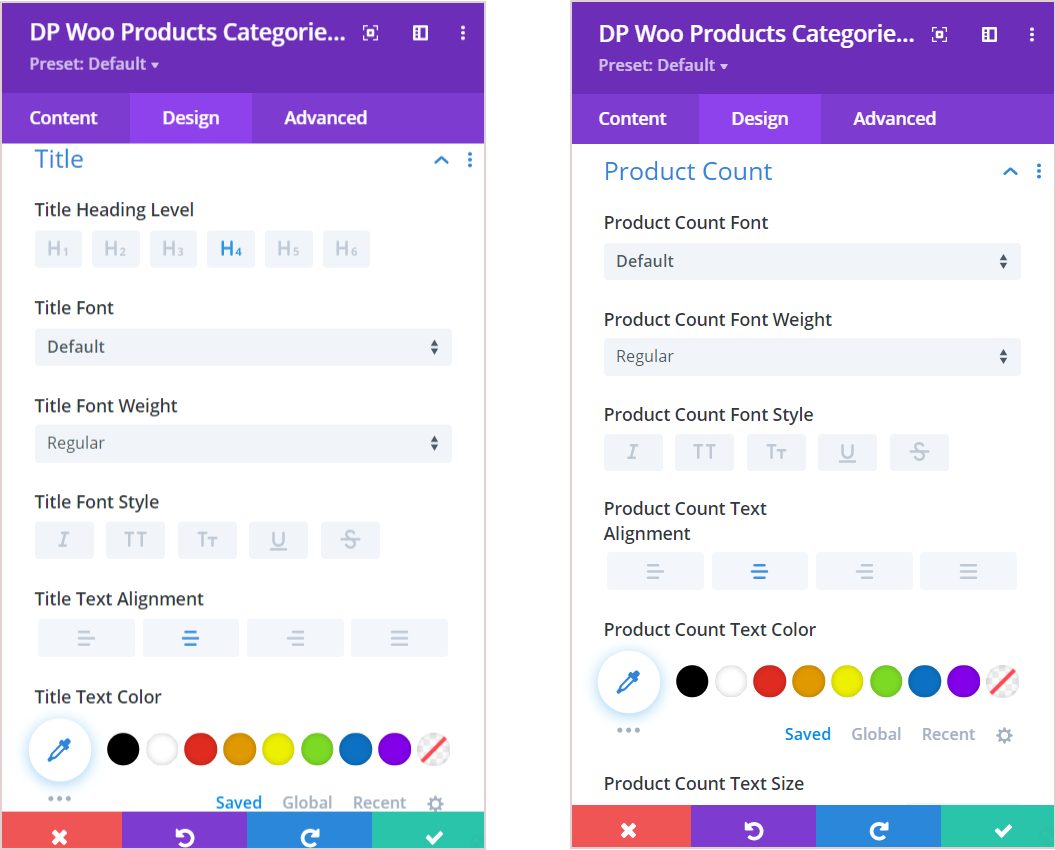
Task: Apply italic style to the Title font
Action: [64, 540]
